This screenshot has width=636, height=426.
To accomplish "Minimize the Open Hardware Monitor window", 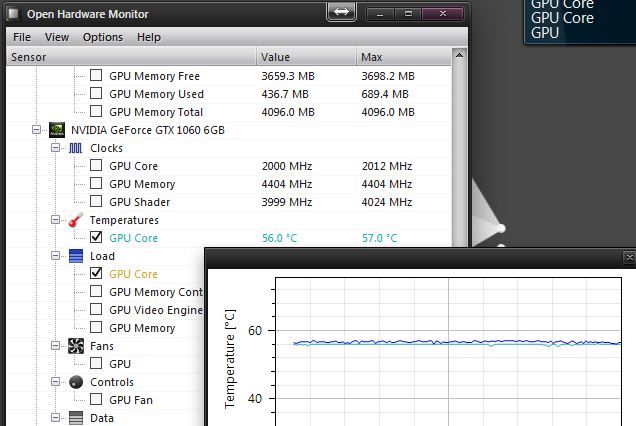I will click(380, 14).
